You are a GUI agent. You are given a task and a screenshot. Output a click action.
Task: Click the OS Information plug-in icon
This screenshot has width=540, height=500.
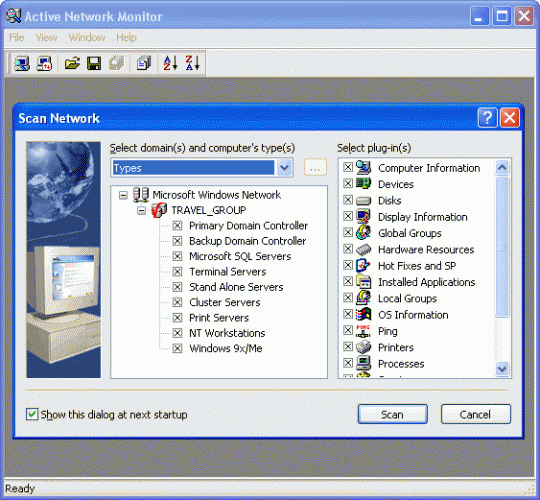pos(363,314)
